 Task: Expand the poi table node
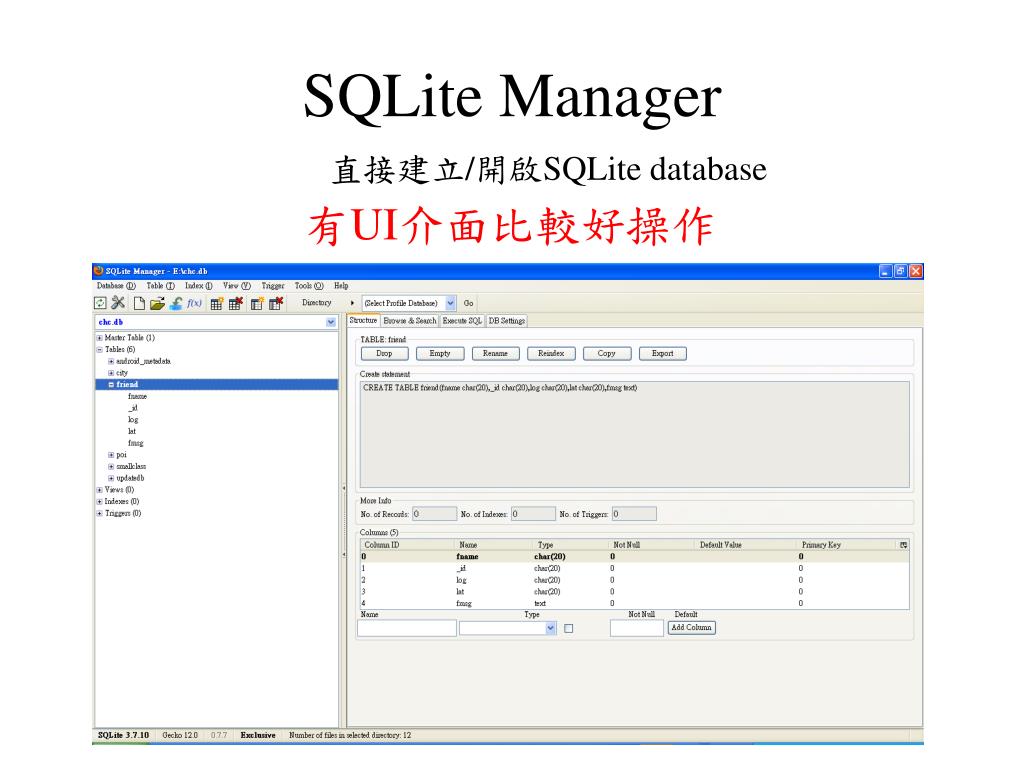(x=111, y=455)
